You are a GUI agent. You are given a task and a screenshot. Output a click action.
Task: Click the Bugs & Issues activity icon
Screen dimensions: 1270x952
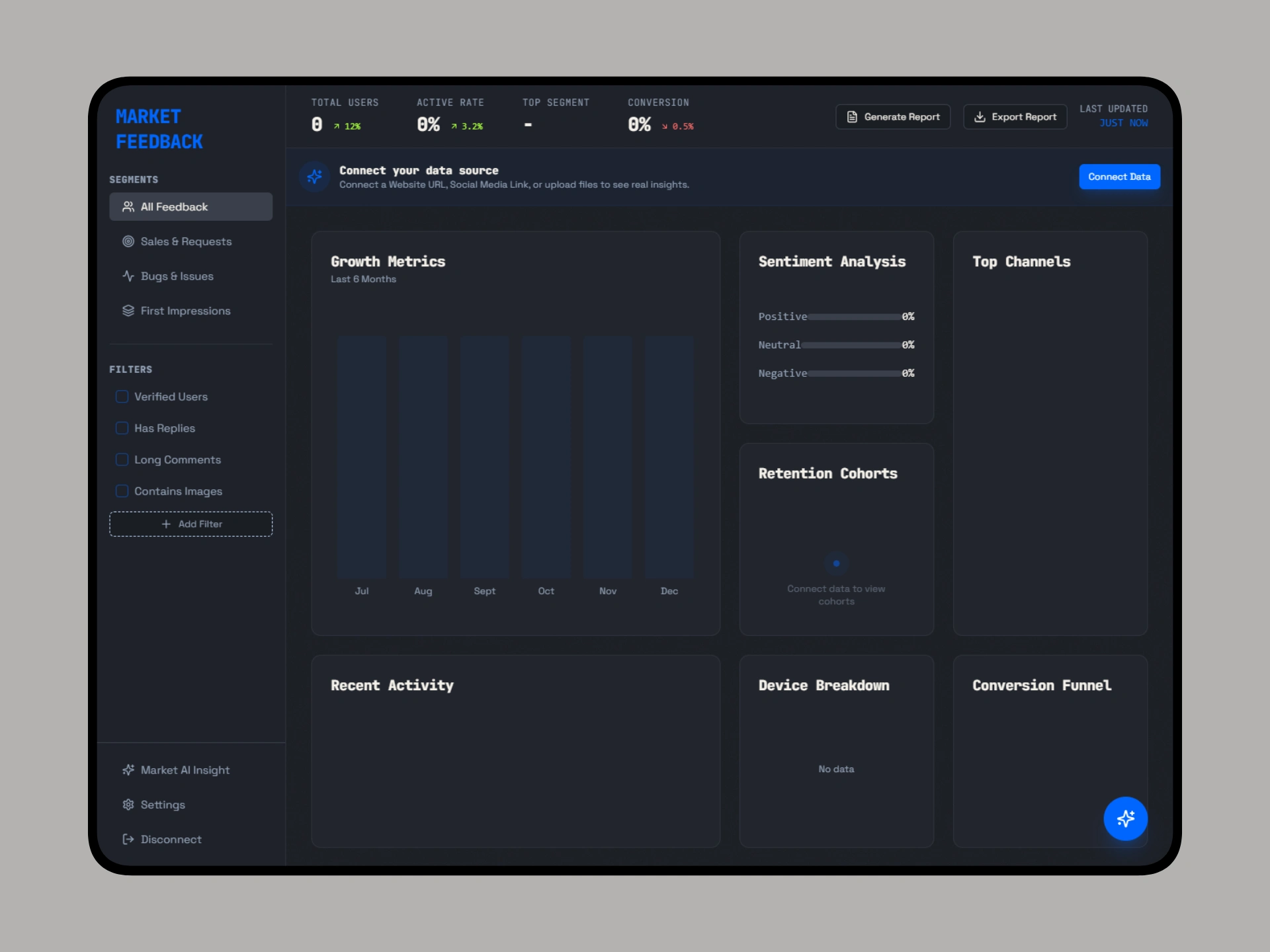128,276
